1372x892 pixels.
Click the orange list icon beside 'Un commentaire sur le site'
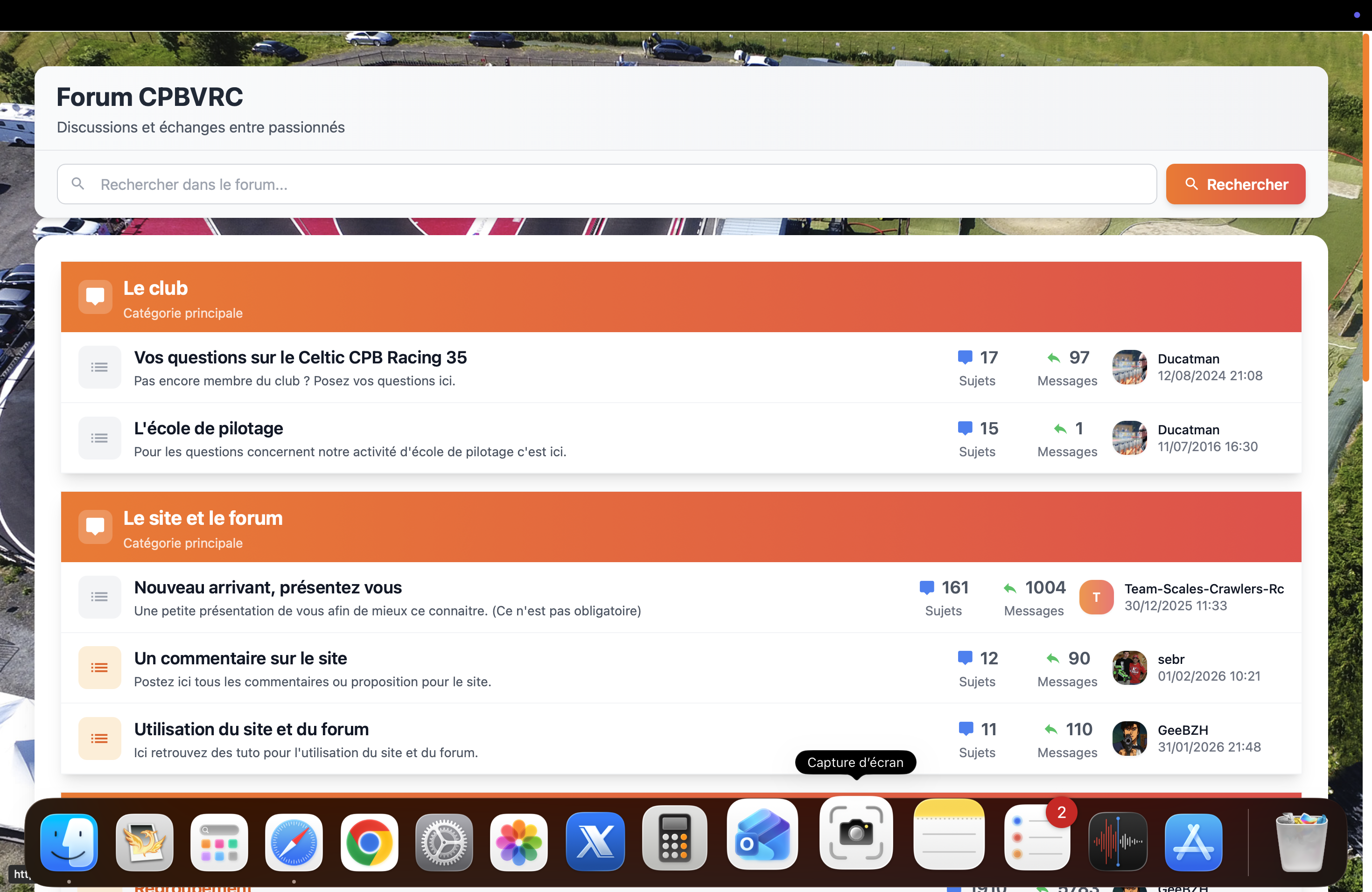coord(99,667)
